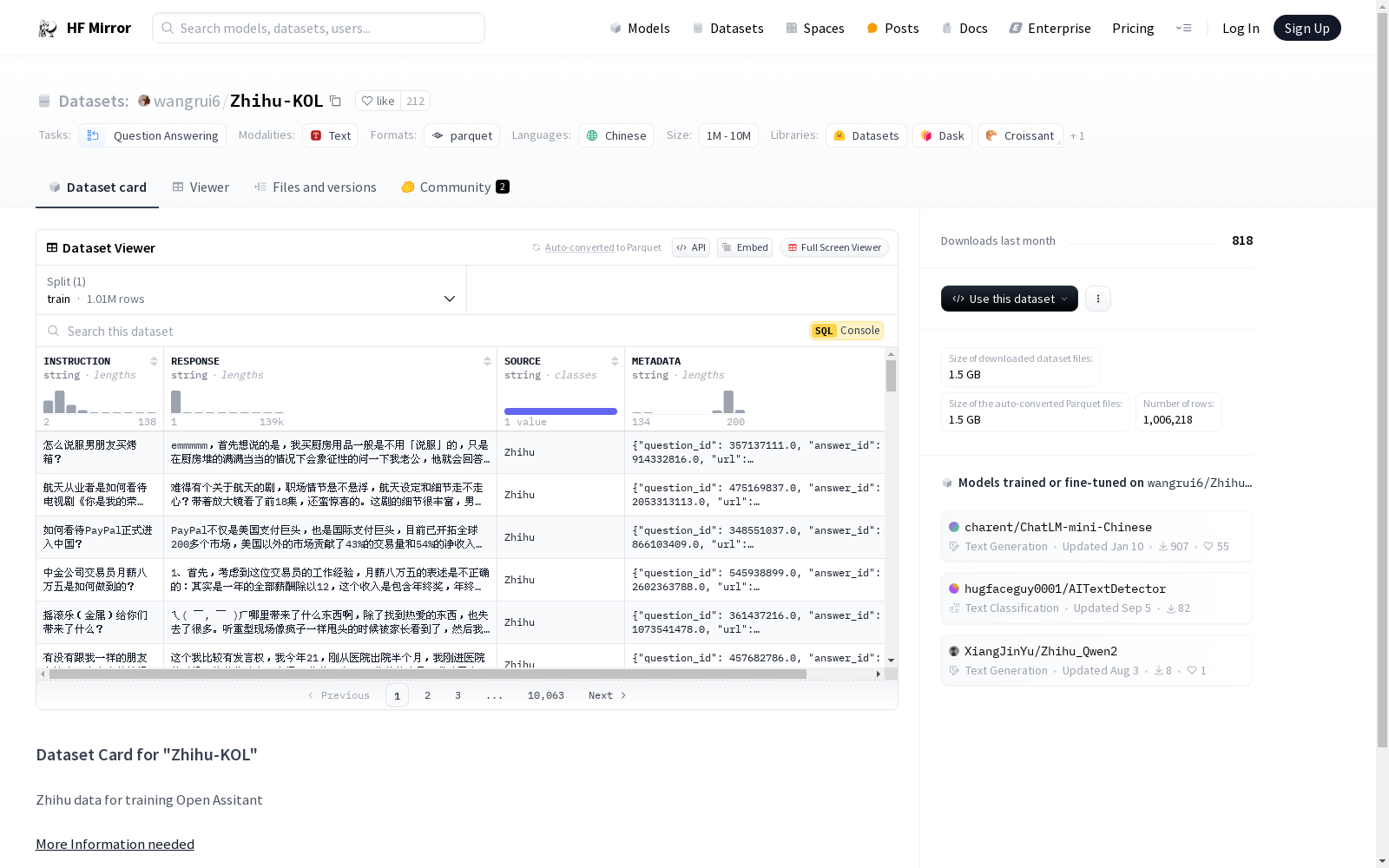Select the 1M - 10M size tag
The height and width of the screenshot is (868, 1389).
[728, 135]
